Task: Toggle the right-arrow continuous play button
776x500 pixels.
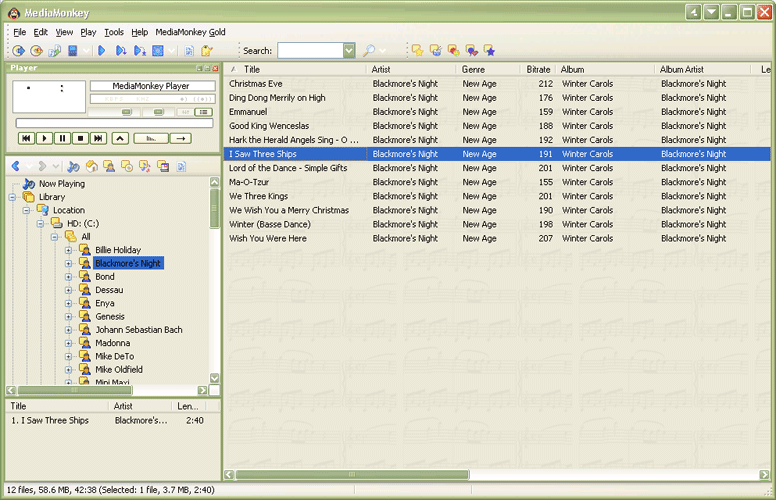Action: tap(181, 139)
